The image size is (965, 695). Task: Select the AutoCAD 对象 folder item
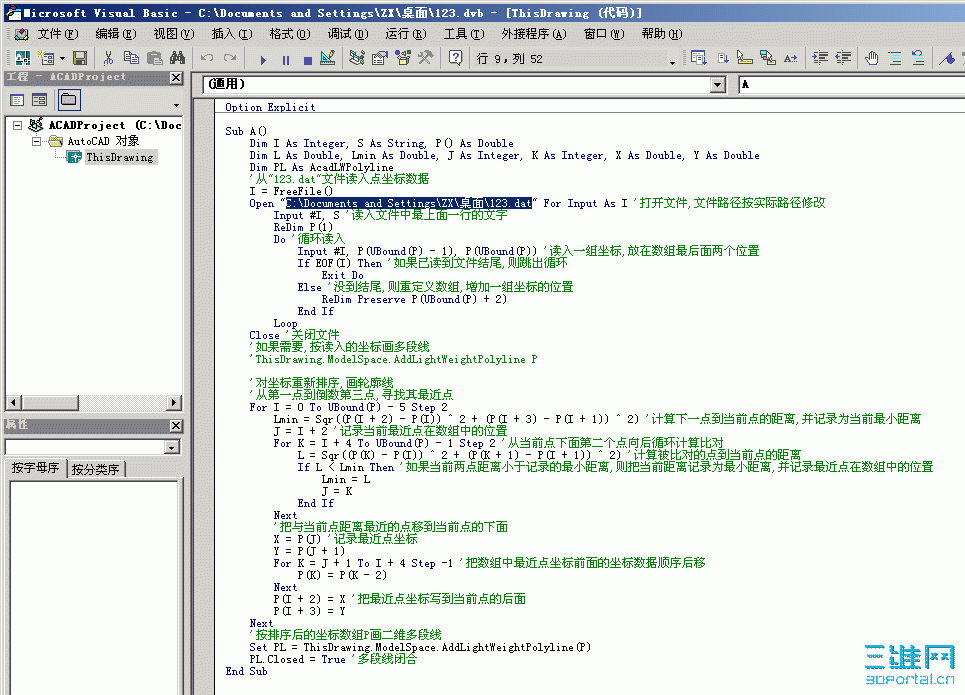[103, 142]
